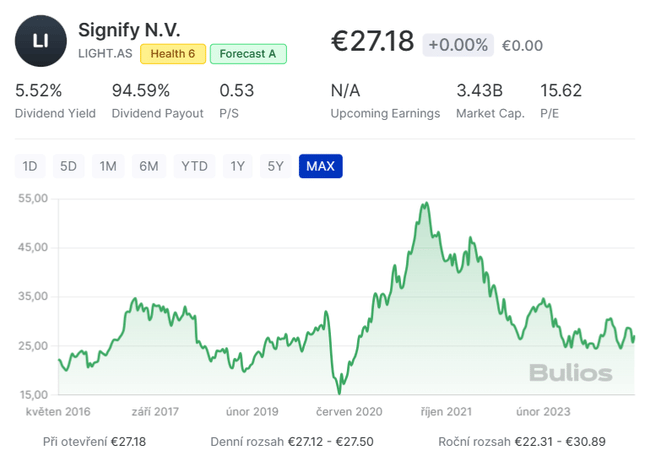Image resolution: width=650 pixels, height=467 pixels.
Task: Show year-to-date YTD chart
Action: pos(194,166)
